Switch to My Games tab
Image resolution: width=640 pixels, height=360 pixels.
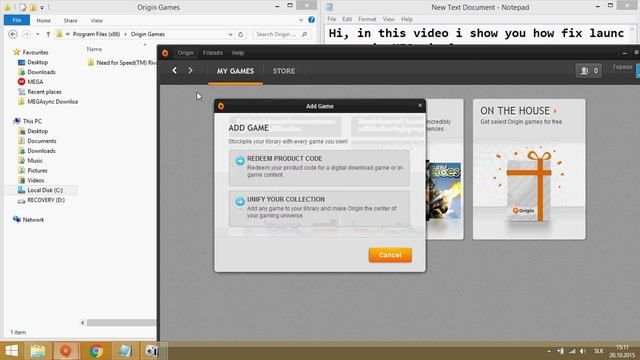(x=235, y=71)
